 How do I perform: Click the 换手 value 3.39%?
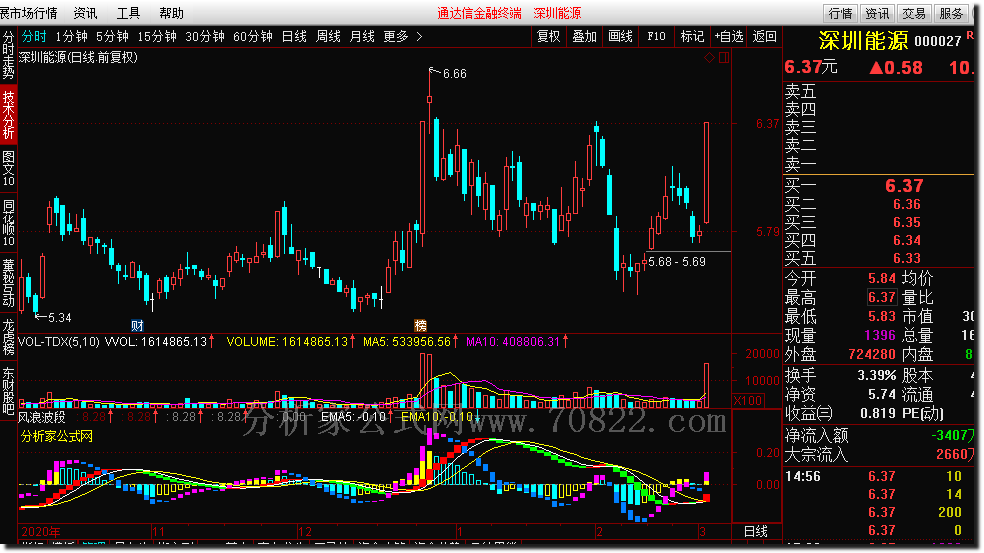[877, 375]
